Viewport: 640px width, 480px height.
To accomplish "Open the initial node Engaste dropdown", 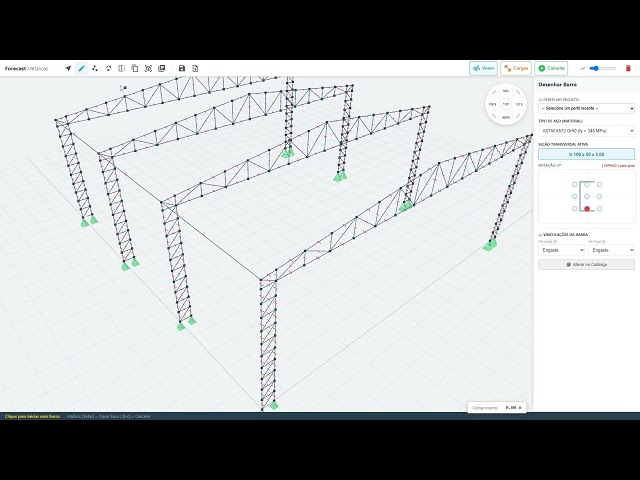I will tap(561, 250).
